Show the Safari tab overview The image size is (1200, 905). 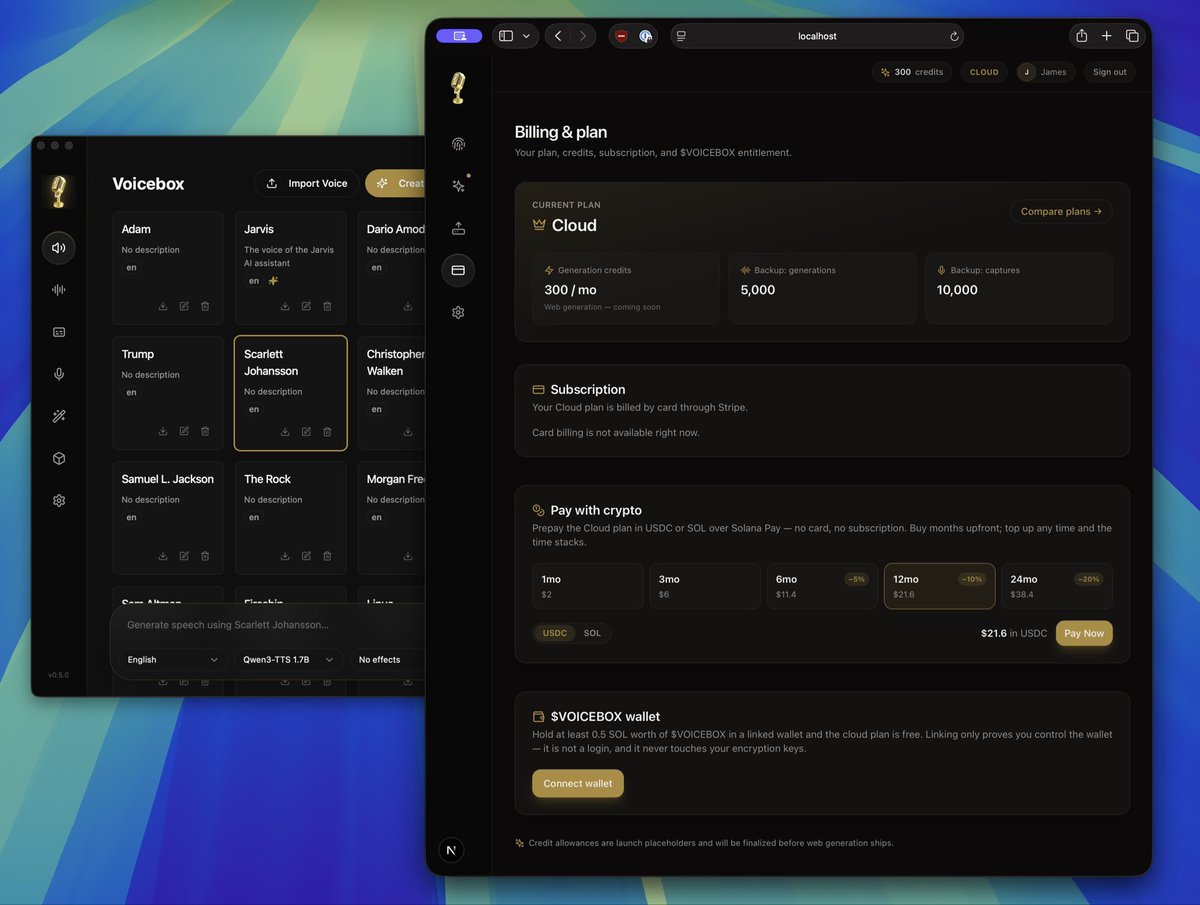coord(1132,36)
